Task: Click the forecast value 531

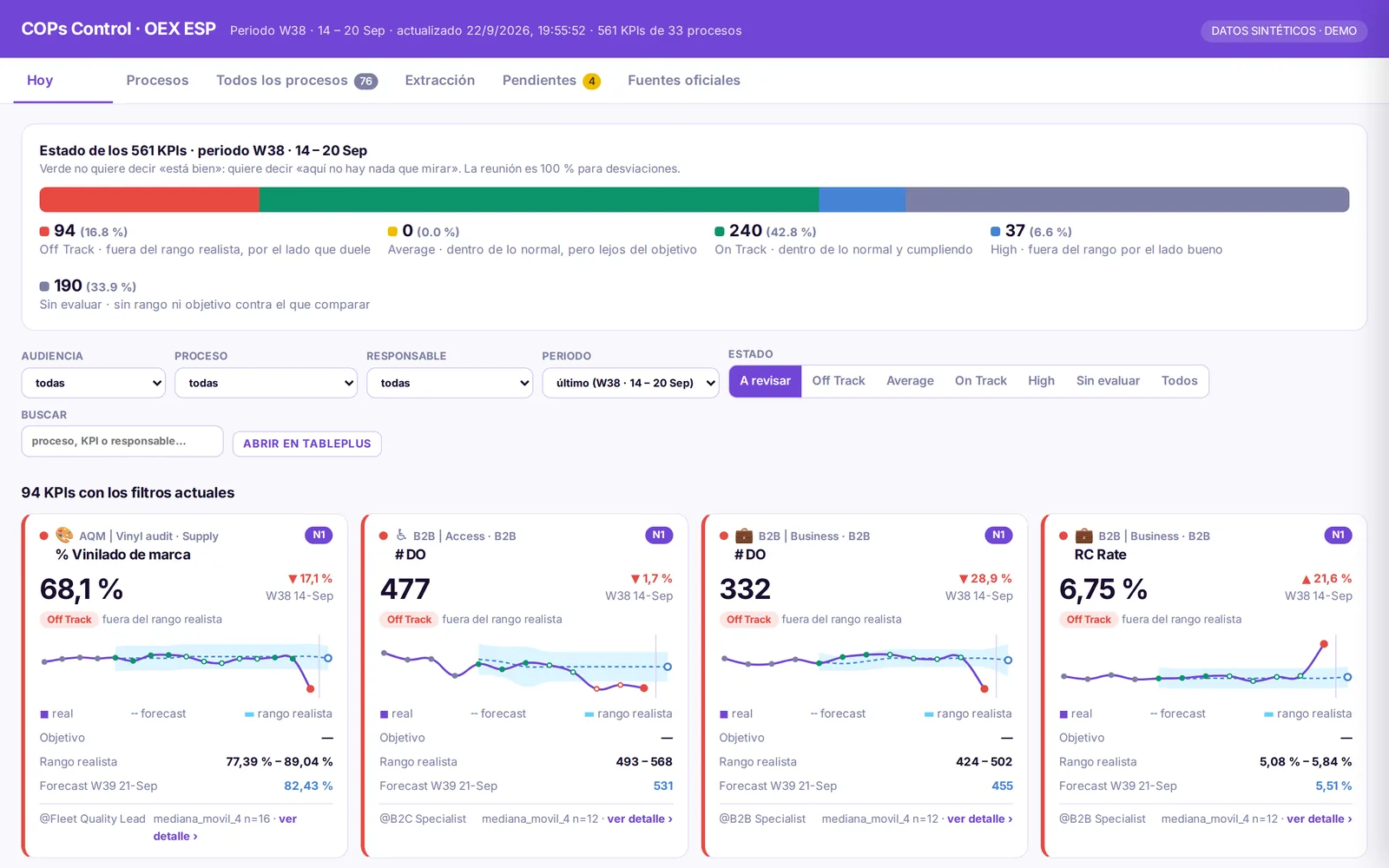Action: coord(663,786)
